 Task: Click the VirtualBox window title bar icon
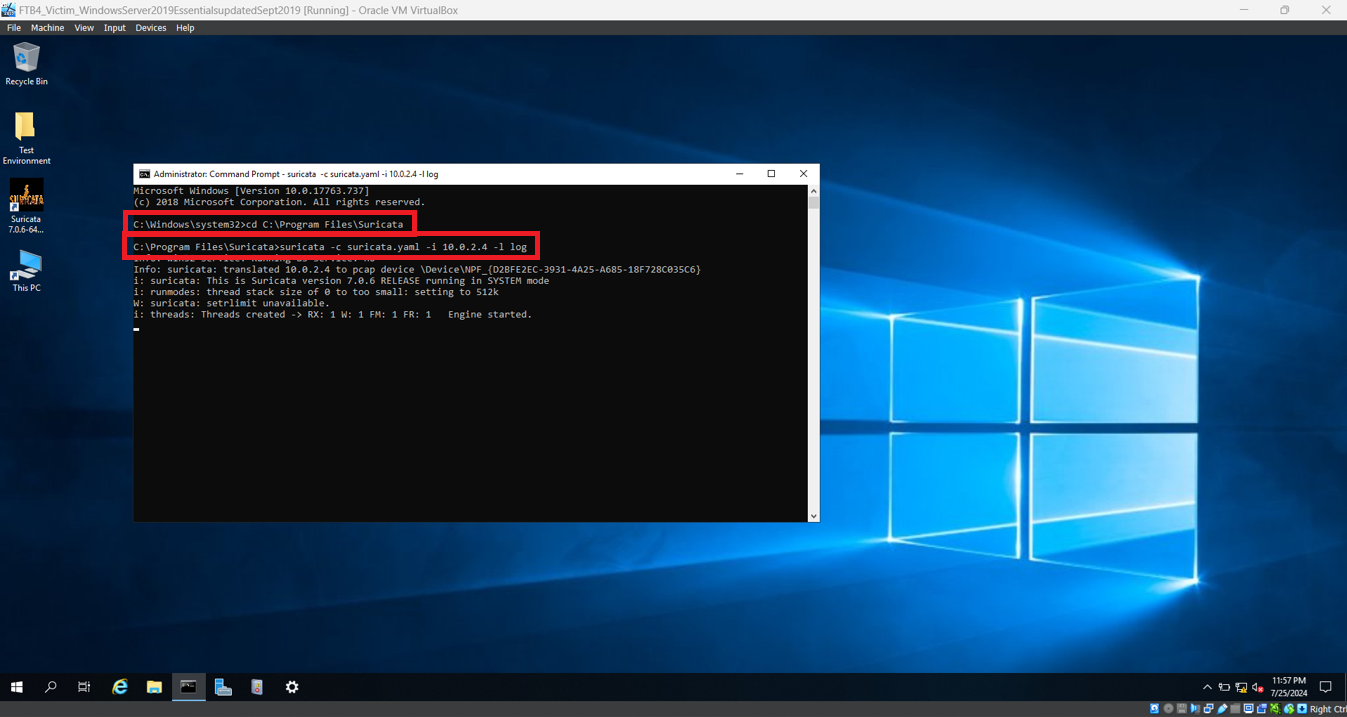point(8,10)
